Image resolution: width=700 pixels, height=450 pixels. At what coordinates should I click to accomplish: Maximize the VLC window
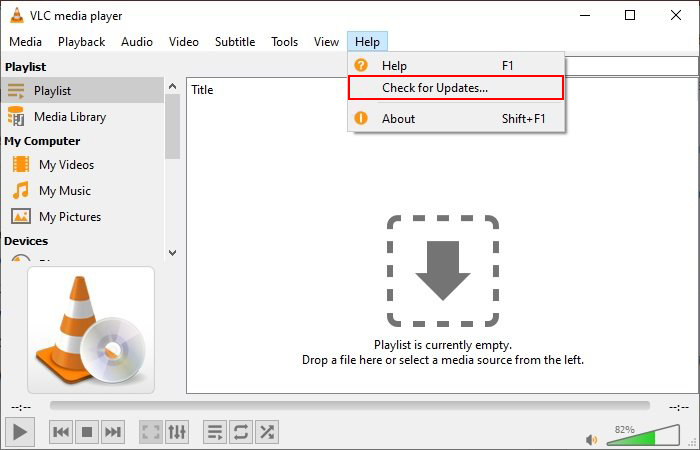(x=629, y=15)
